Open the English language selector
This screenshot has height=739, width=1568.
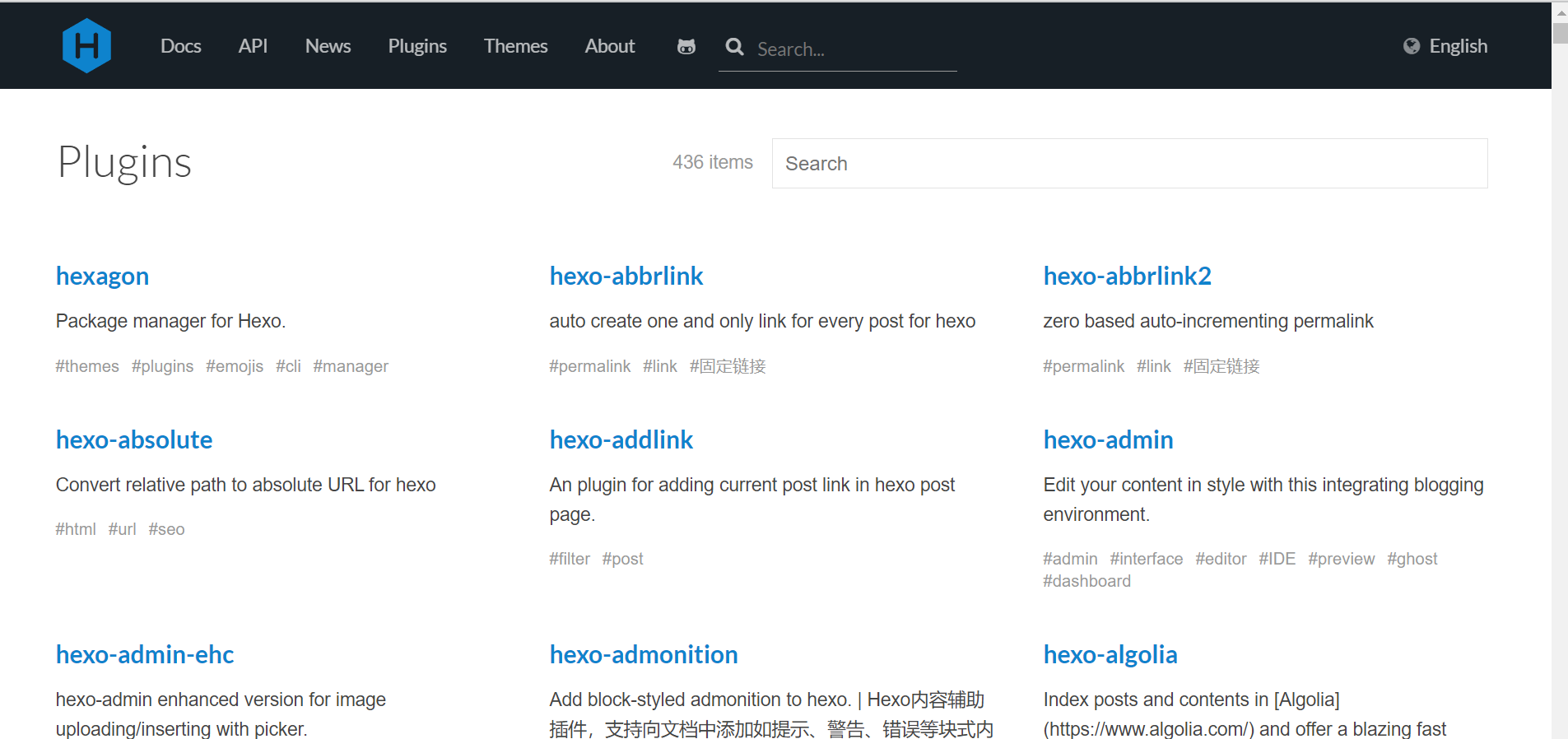pyautogui.click(x=1458, y=46)
